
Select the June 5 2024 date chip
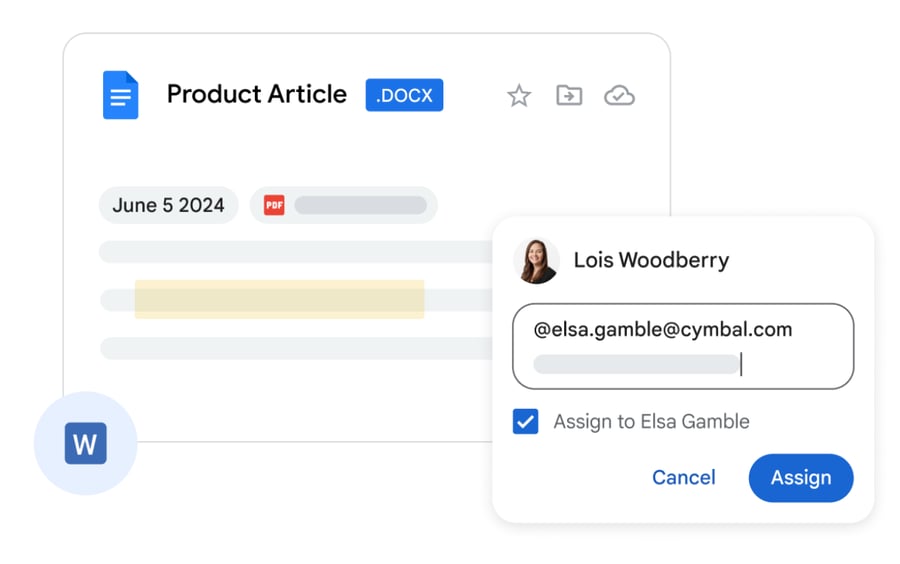tap(169, 205)
